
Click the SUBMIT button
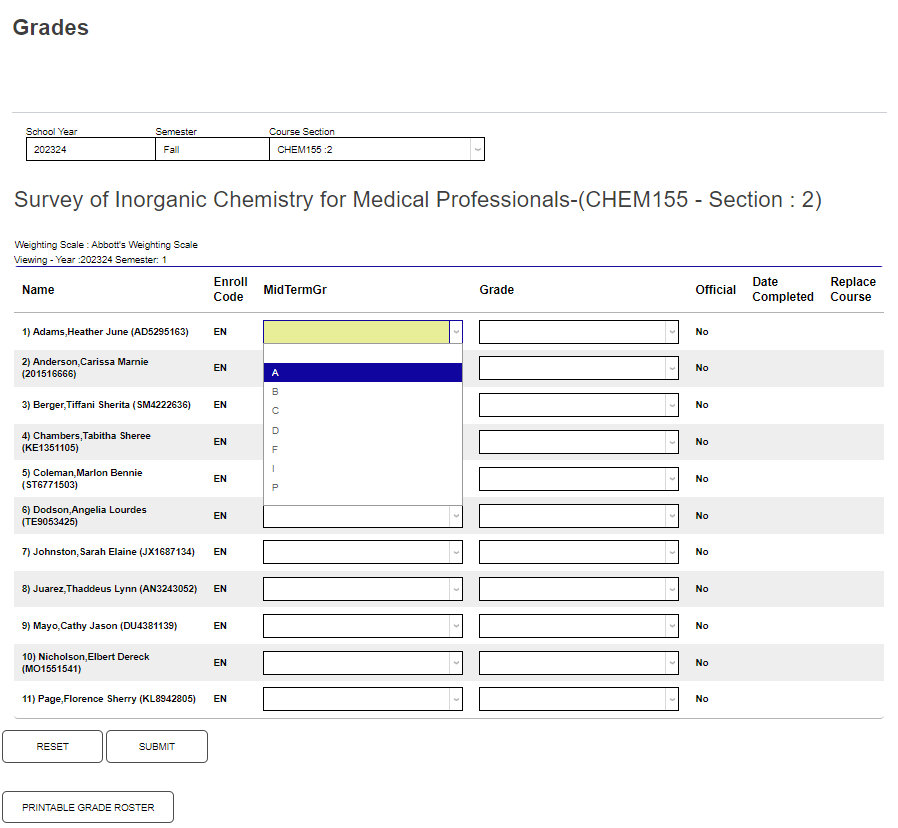click(156, 746)
